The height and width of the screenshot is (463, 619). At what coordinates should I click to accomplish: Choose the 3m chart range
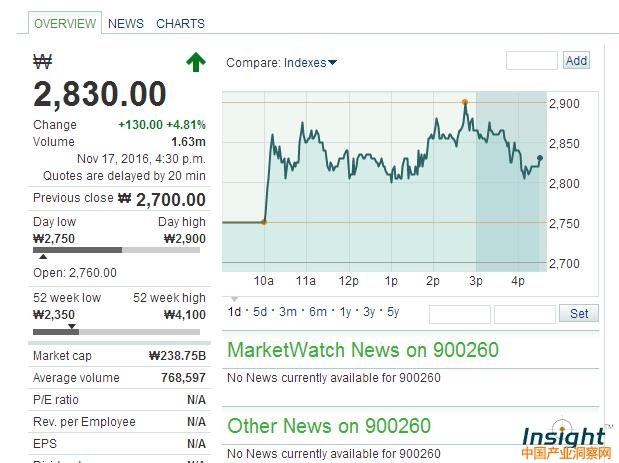click(x=288, y=312)
